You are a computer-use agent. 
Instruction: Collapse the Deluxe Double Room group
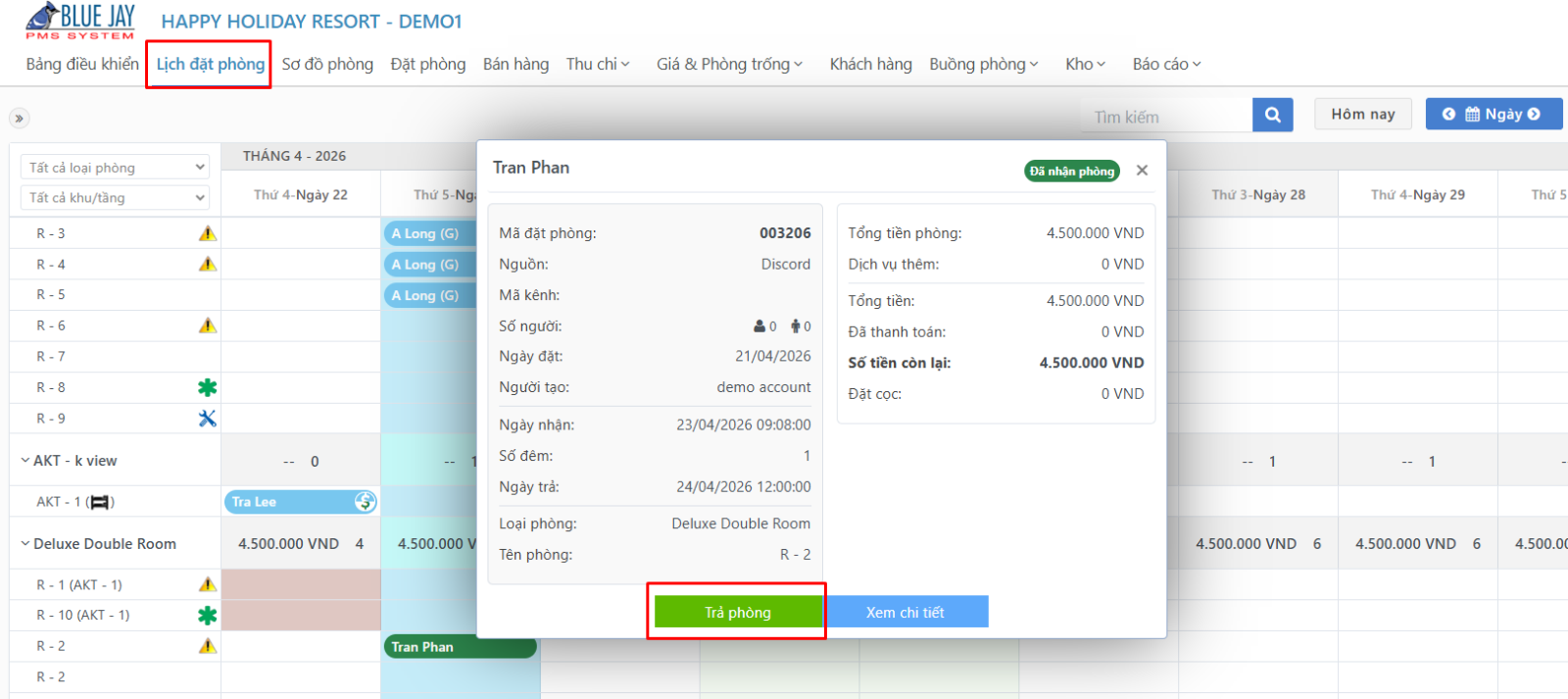tap(25, 544)
